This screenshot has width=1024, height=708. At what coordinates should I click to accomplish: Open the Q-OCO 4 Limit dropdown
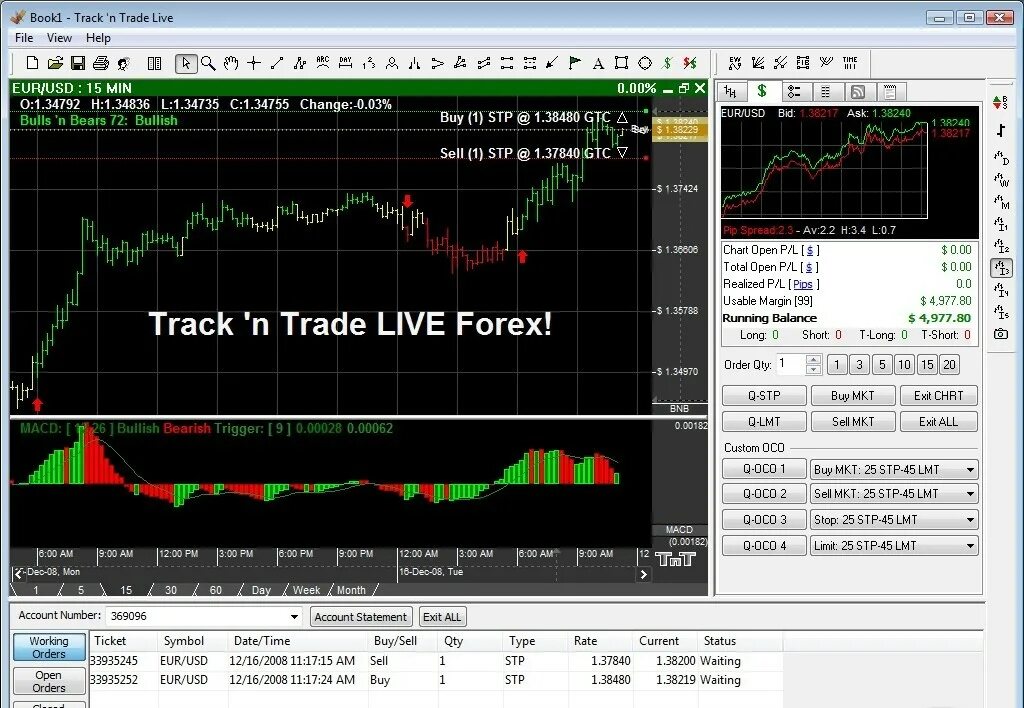970,546
